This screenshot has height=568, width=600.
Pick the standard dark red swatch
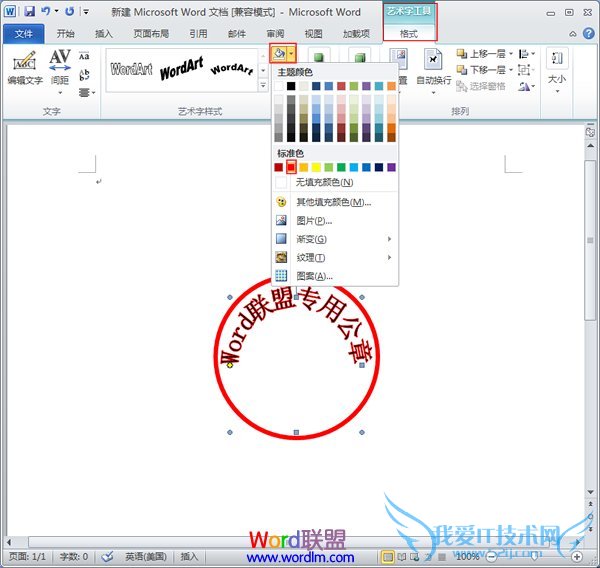[x=279, y=167]
